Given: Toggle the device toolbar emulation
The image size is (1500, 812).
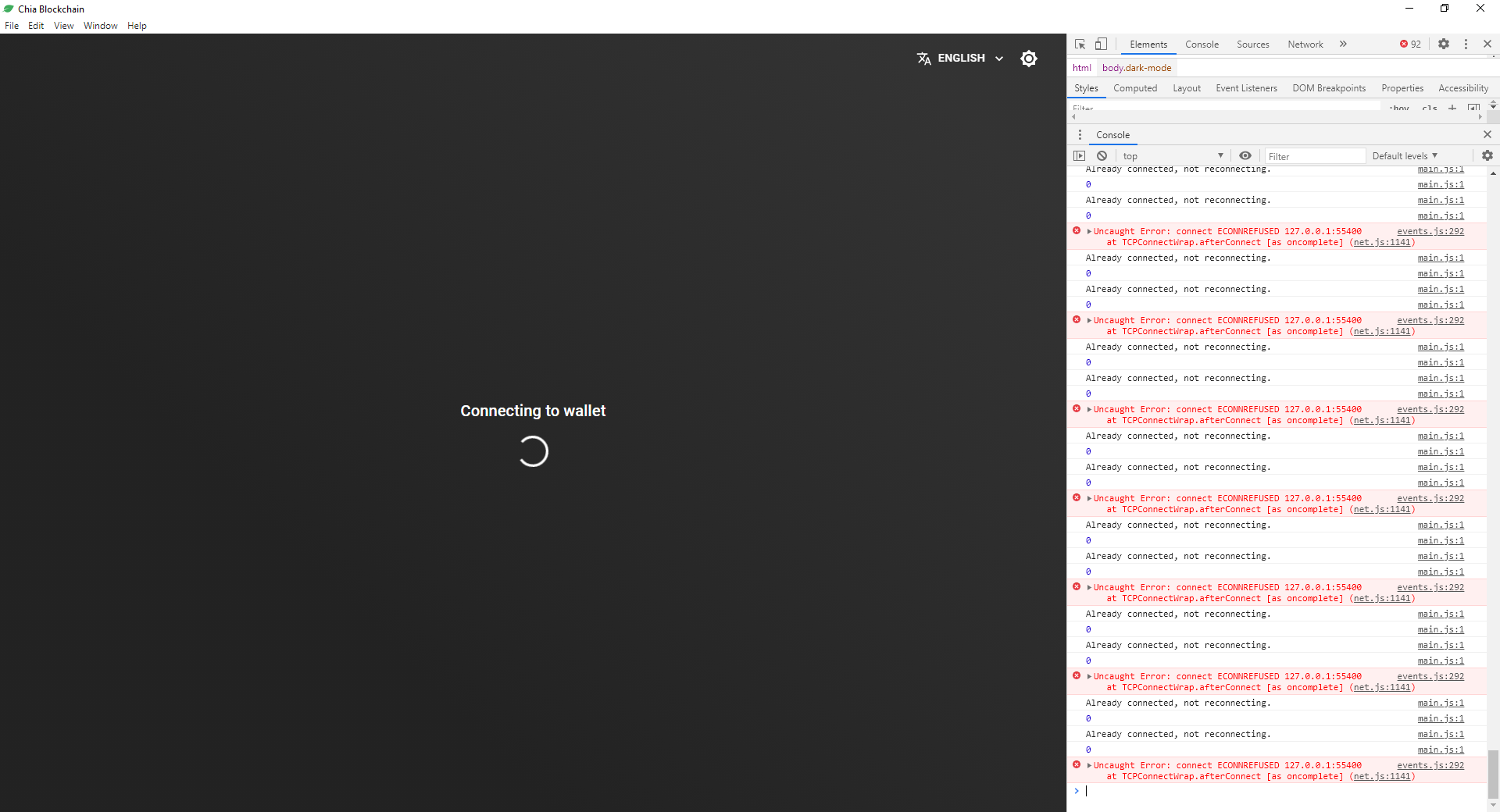Looking at the screenshot, I should [1102, 45].
